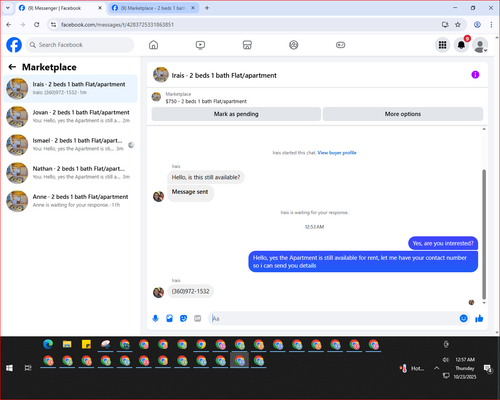Choose a sticker icon in composer
Viewport: 500px width, 400px height.
(183, 318)
